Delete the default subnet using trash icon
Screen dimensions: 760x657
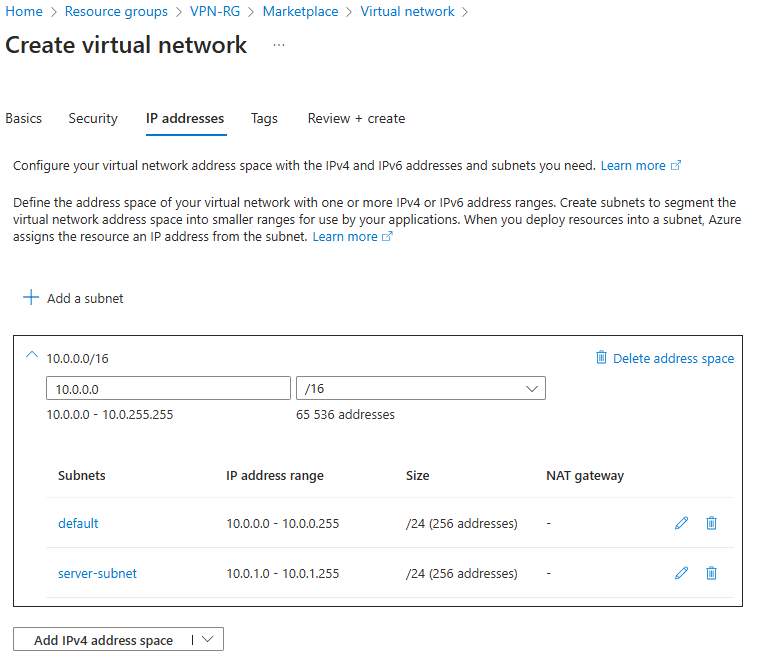[x=711, y=523]
